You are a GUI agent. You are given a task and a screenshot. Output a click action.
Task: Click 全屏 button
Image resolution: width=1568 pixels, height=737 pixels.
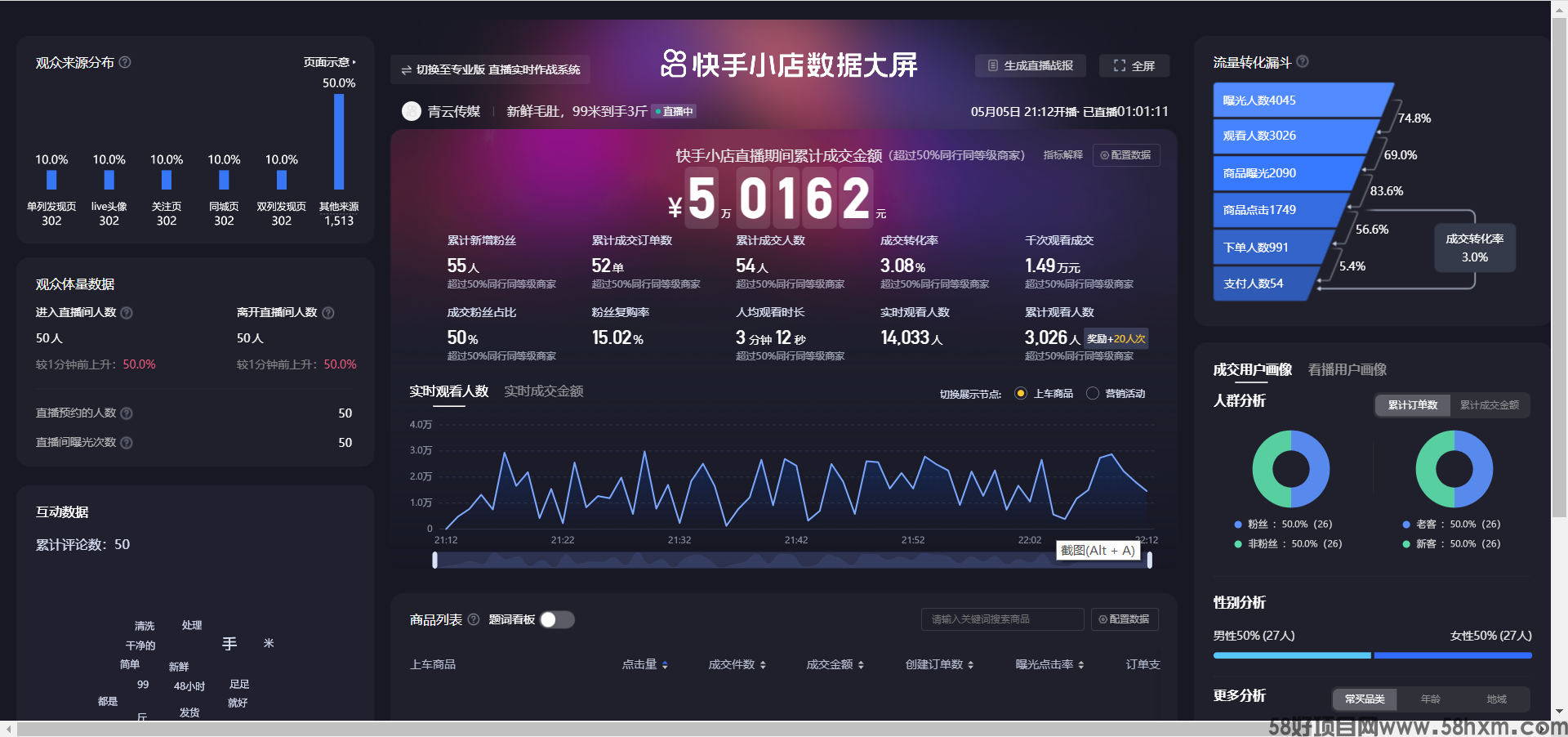coord(1134,65)
